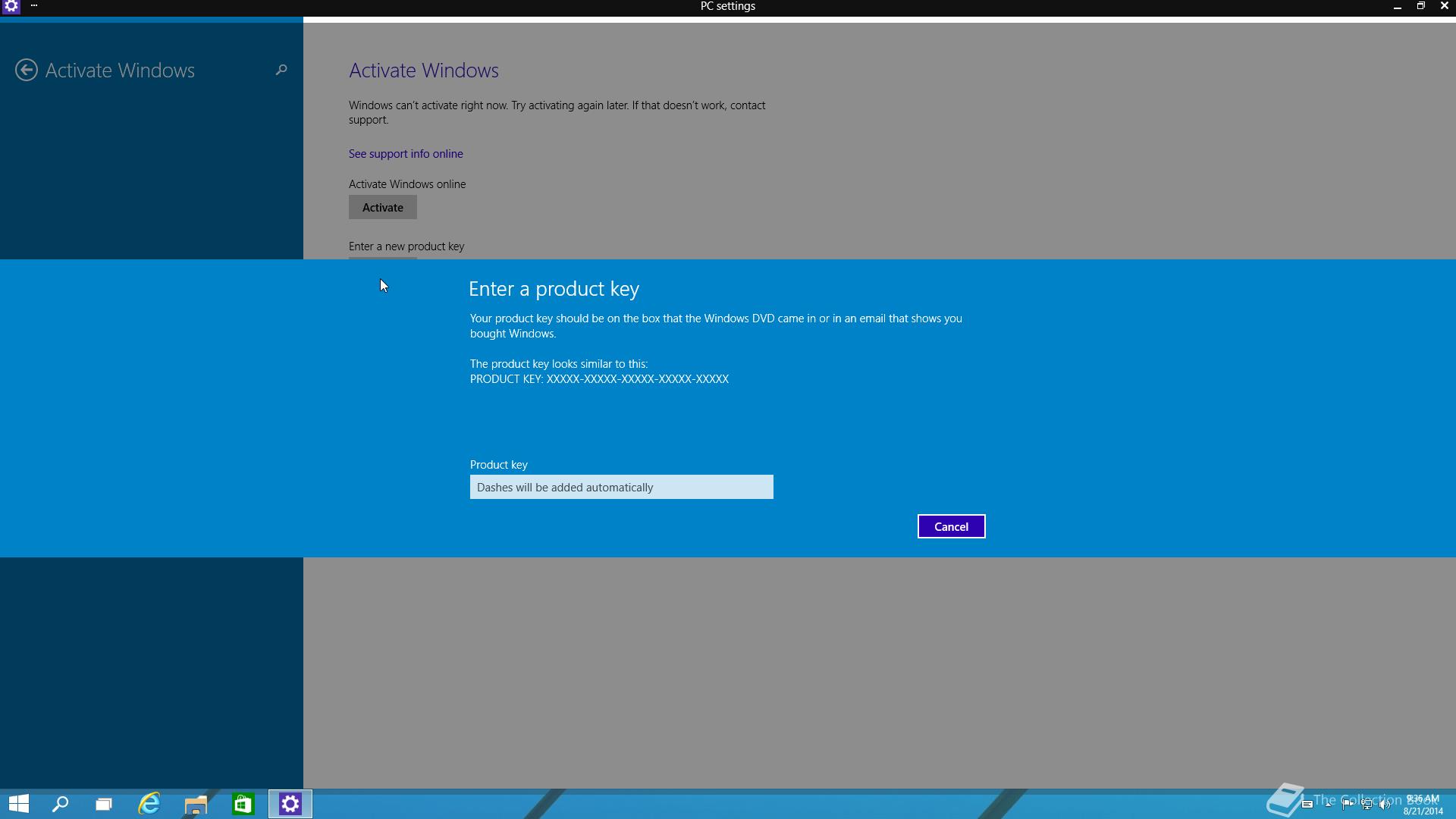Show hidden tray icons arrow
Screen dimensions: 1456x819
1328,805
